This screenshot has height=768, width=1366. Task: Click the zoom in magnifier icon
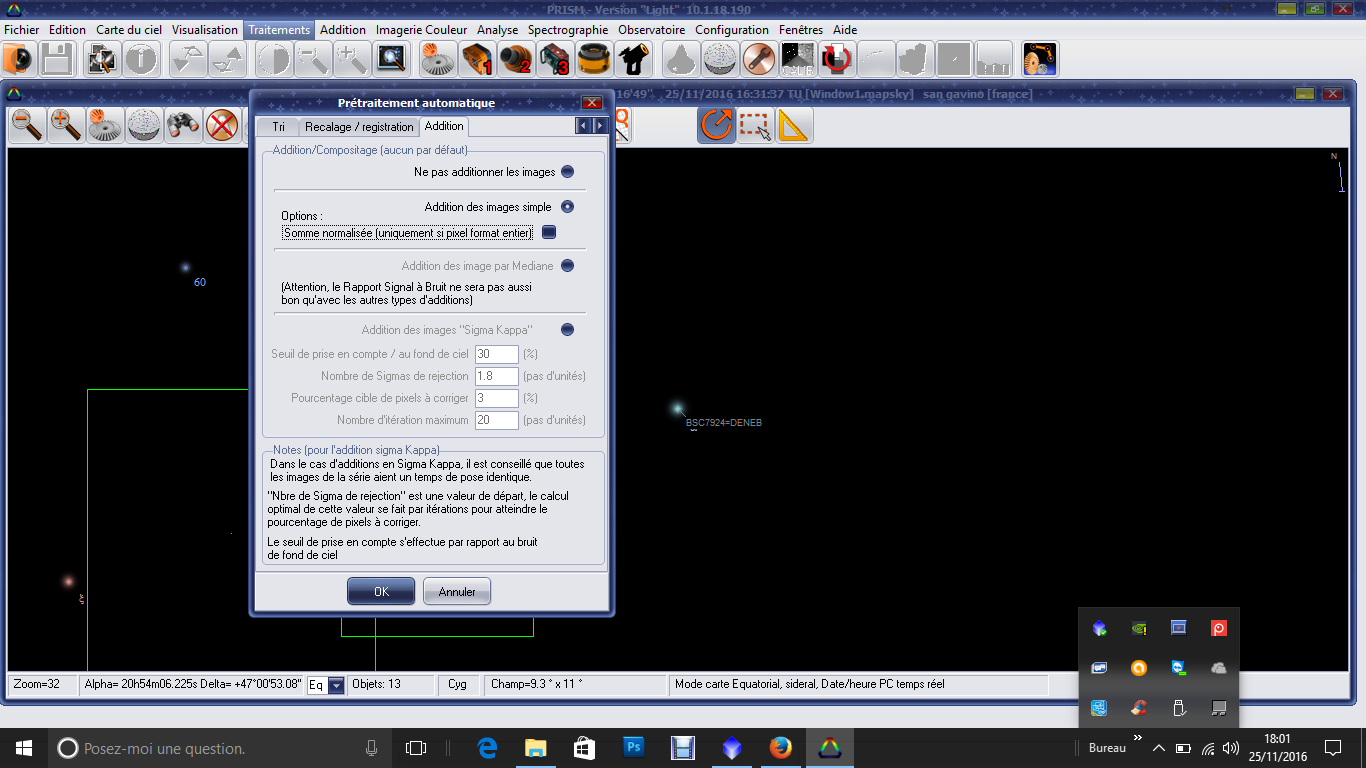(66, 125)
